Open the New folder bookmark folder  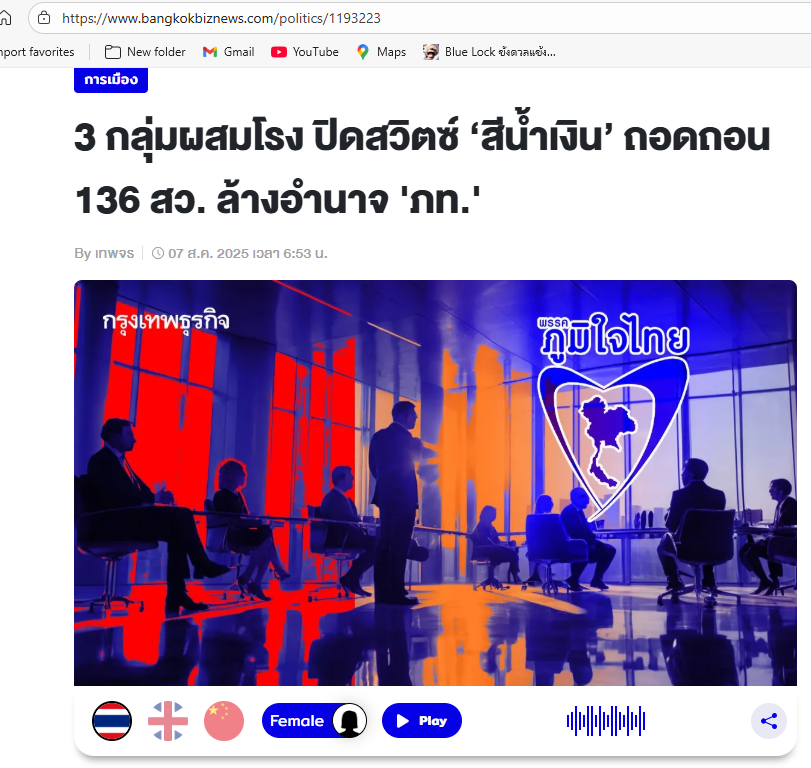click(x=145, y=52)
